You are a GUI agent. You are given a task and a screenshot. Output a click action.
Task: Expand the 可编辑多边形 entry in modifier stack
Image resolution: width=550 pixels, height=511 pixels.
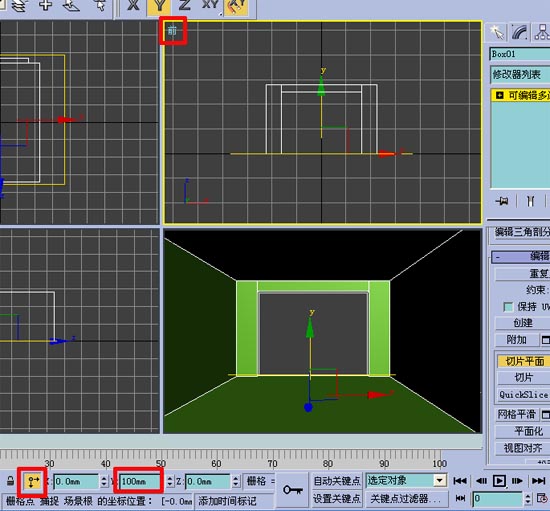(499, 95)
